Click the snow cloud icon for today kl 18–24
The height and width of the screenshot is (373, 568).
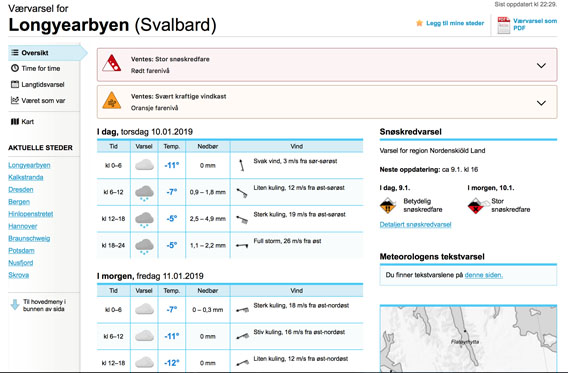(144, 246)
